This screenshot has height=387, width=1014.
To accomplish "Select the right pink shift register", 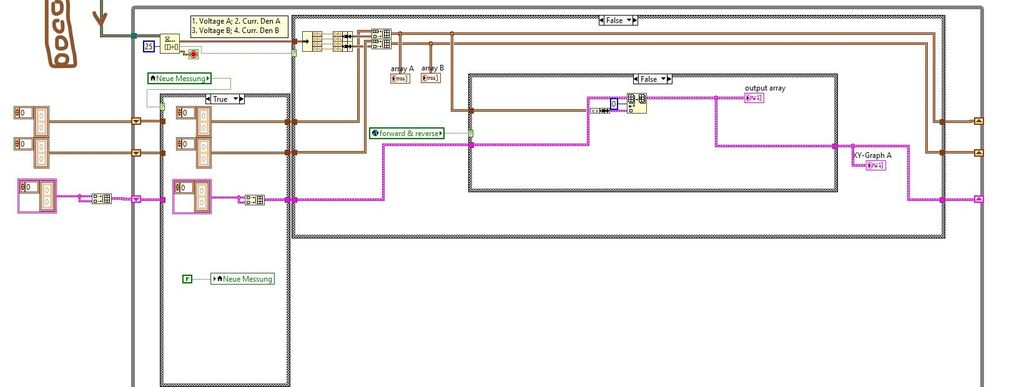I will tap(978, 199).
